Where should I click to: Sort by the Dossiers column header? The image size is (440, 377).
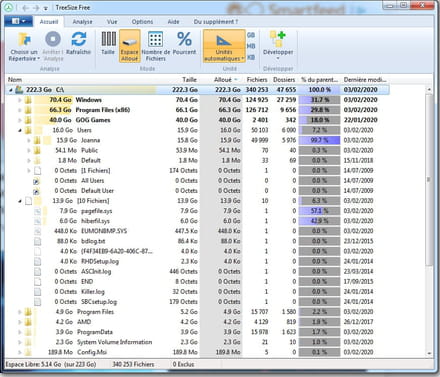(284, 80)
